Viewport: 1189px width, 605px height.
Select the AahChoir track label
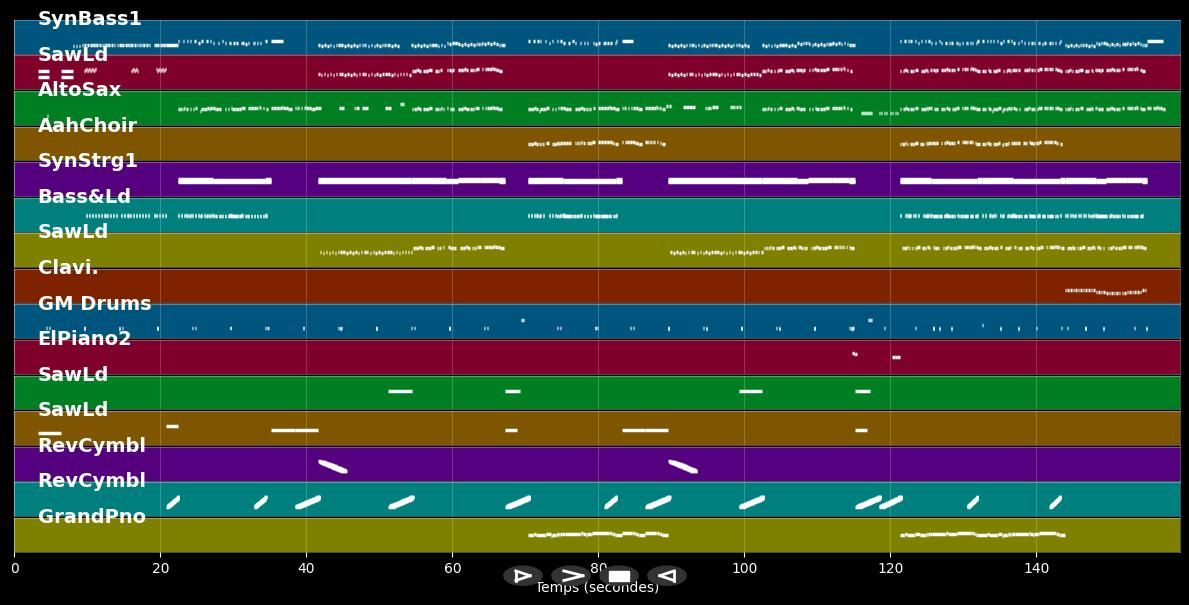(x=87, y=125)
